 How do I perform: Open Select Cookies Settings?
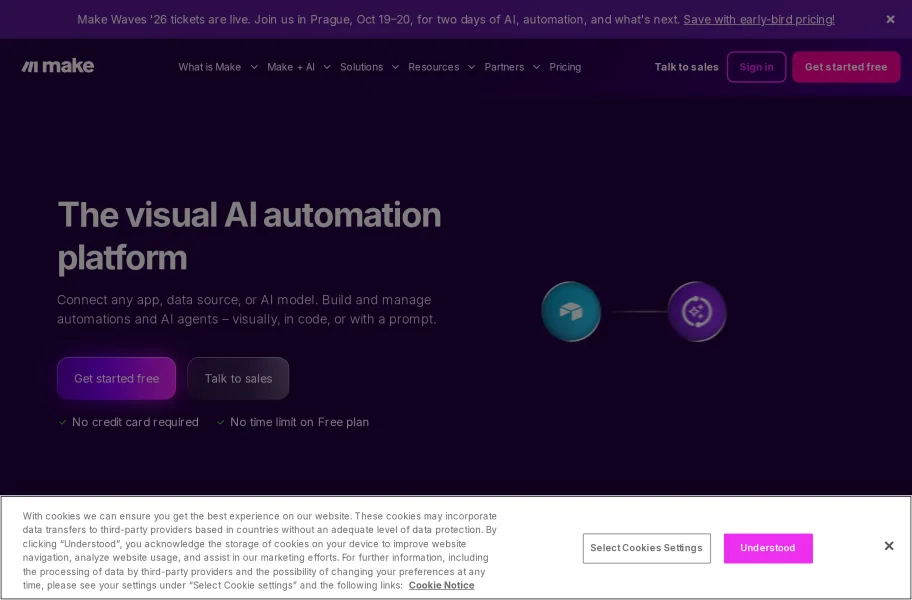[x=646, y=548]
